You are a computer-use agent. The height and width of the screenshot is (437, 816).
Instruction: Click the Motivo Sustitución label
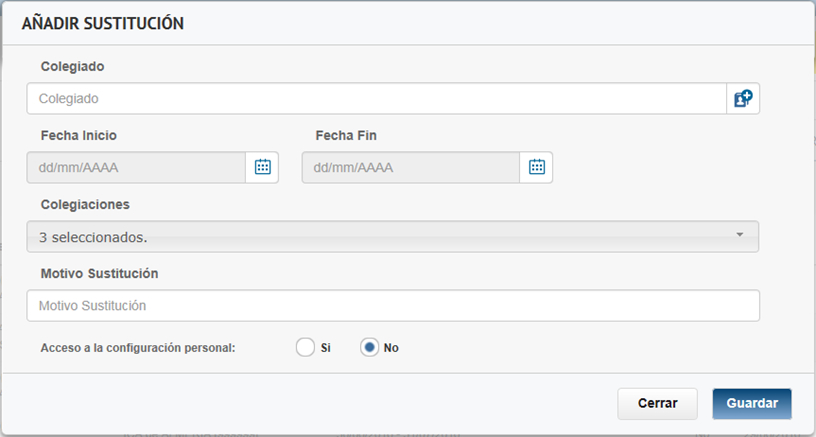[100, 273]
